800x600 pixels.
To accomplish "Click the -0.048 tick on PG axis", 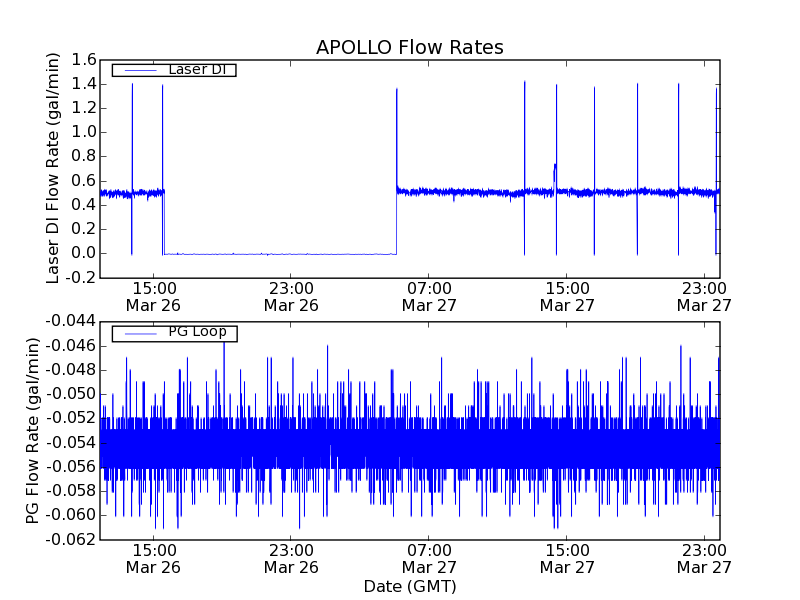I will coord(71,370).
